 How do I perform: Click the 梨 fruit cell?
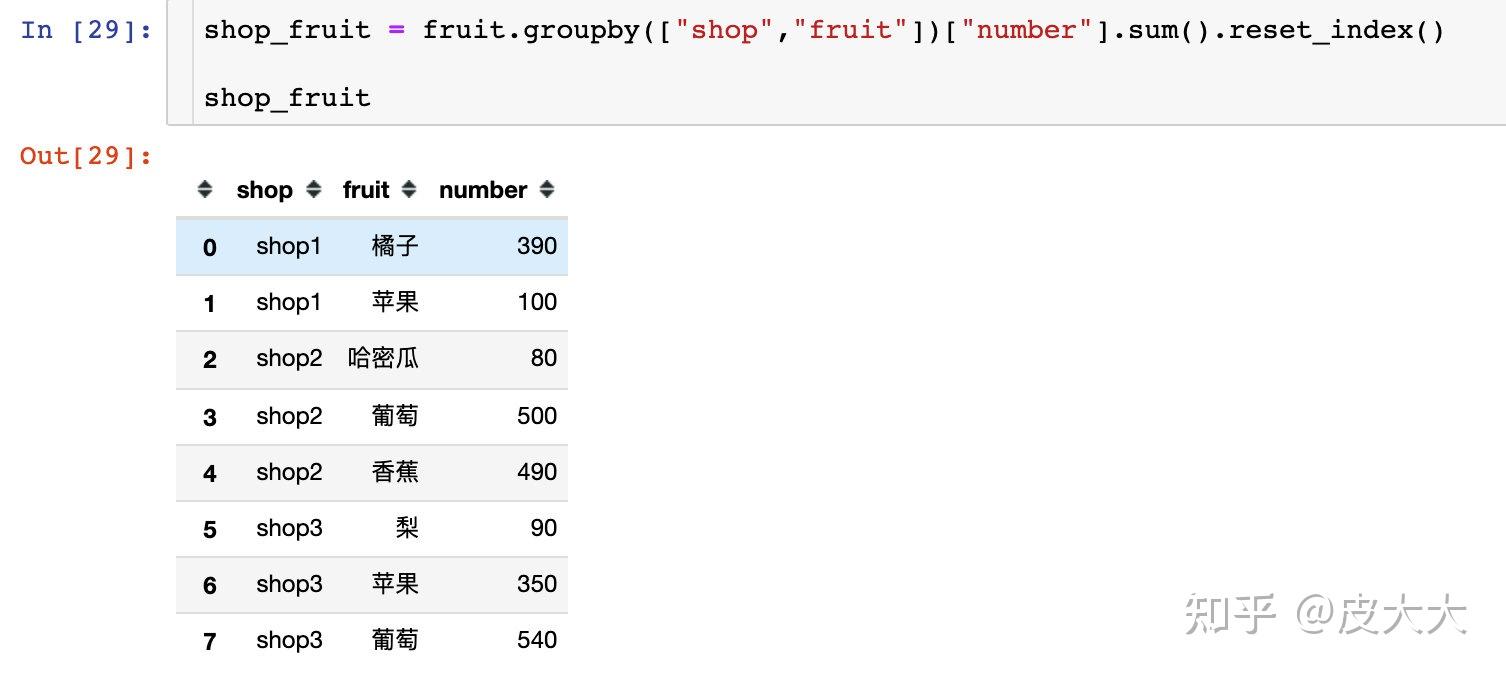[407, 527]
